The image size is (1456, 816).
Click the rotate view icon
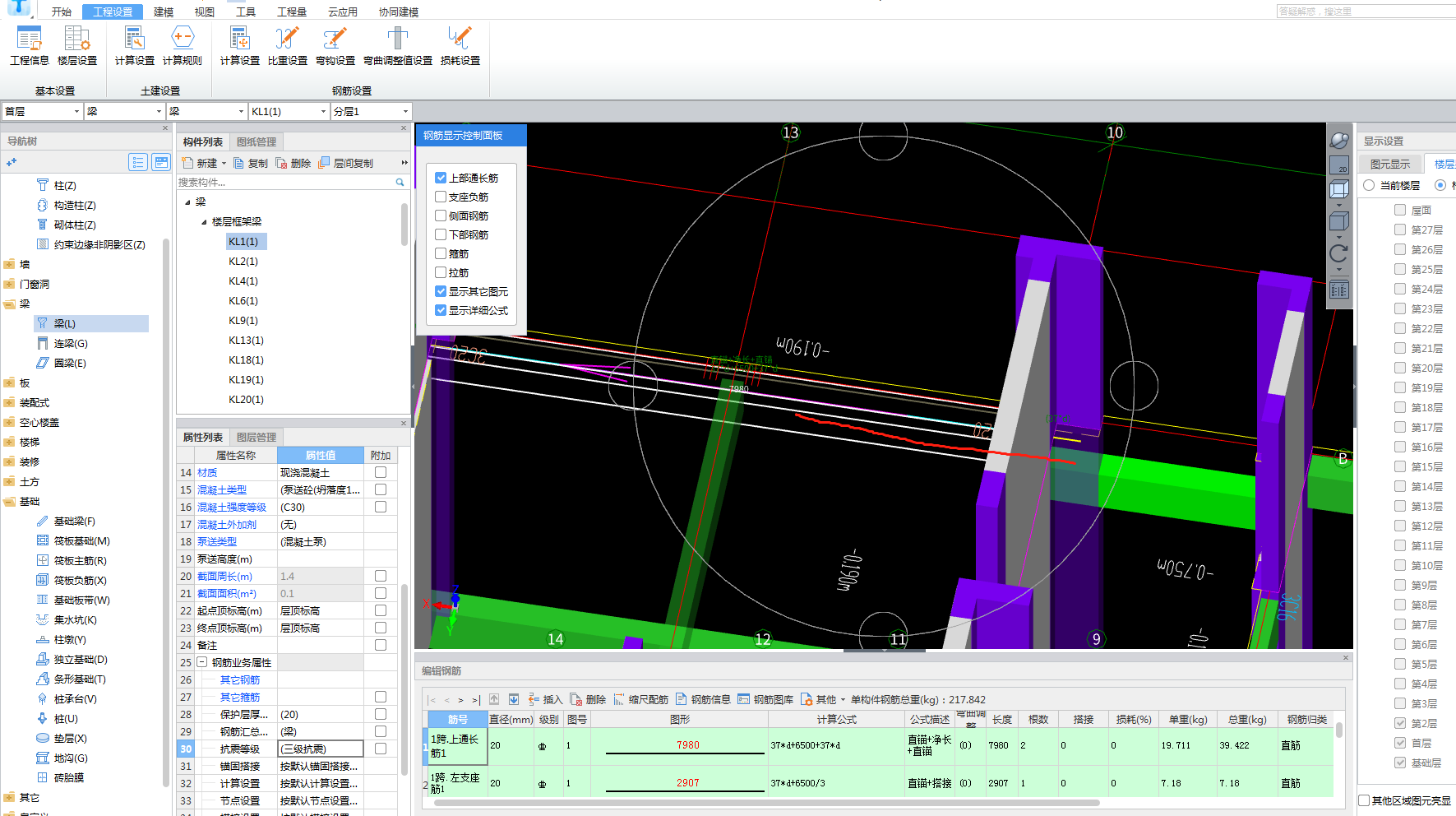pyautogui.click(x=1339, y=253)
